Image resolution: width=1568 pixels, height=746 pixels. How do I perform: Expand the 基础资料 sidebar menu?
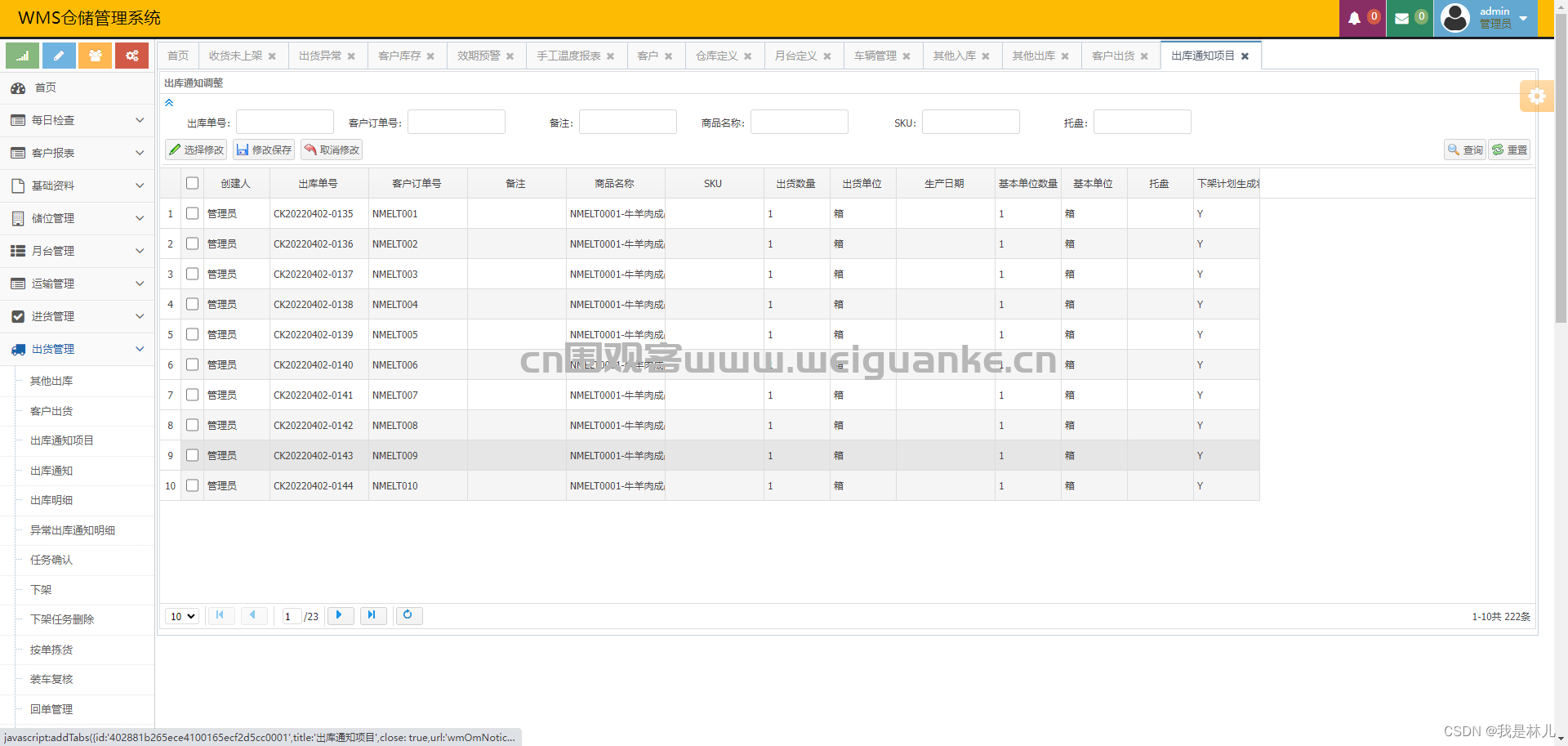pos(77,185)
